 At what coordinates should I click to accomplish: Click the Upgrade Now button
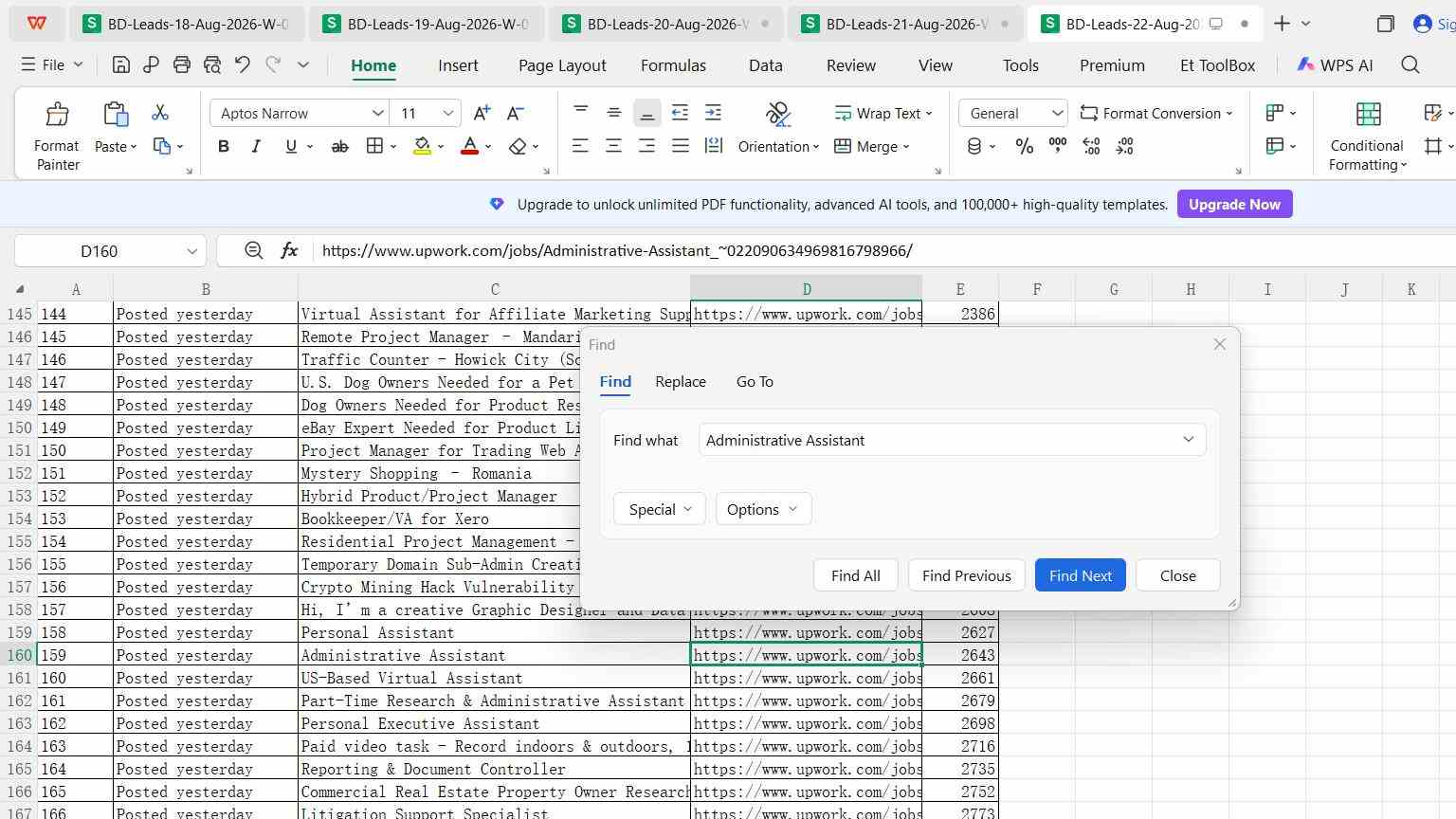pos(1234,204)
